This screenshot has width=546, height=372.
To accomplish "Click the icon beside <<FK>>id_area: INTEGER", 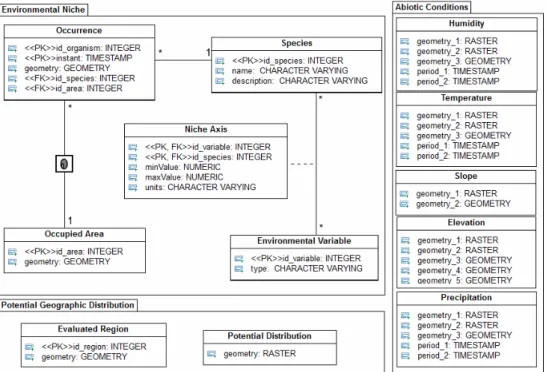I will (x=13, y=88).
